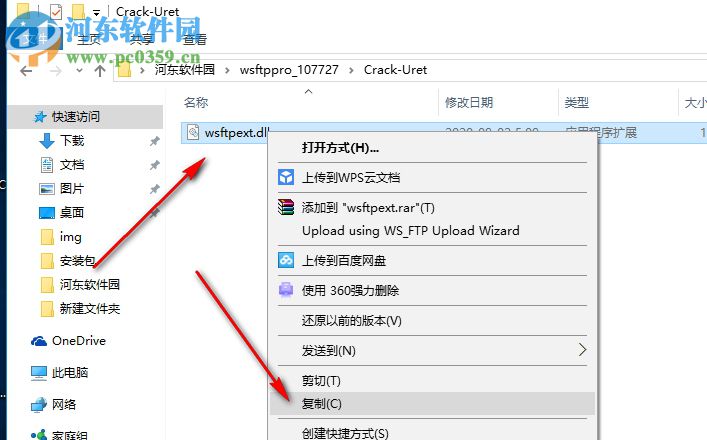The image size is (707, 440).
Task: Expand chevron after 河东软件园 breadcrumb
Action: point(227,70)
